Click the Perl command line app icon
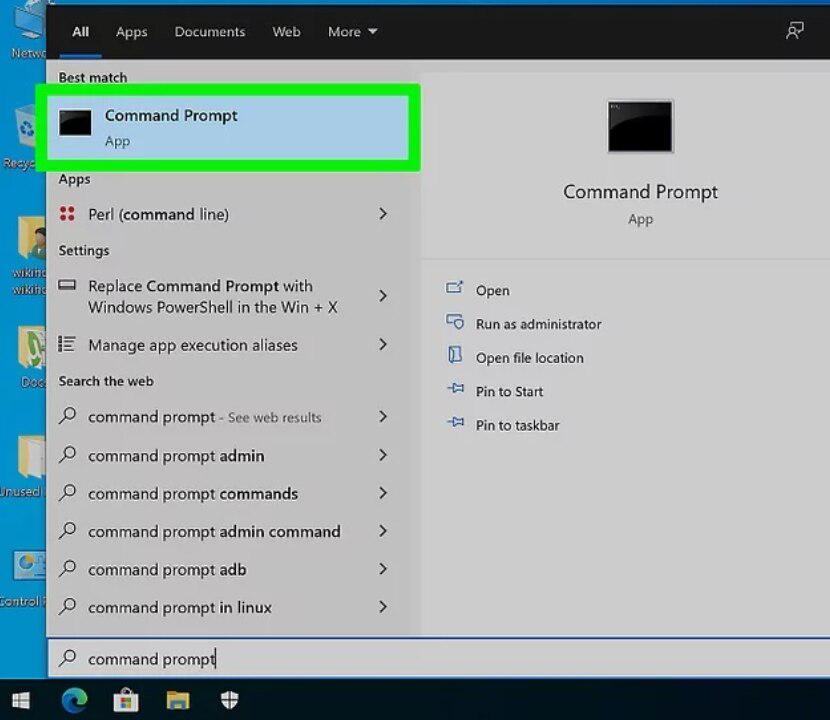Screen dimensions: 830x720 (x=67, y=213)
